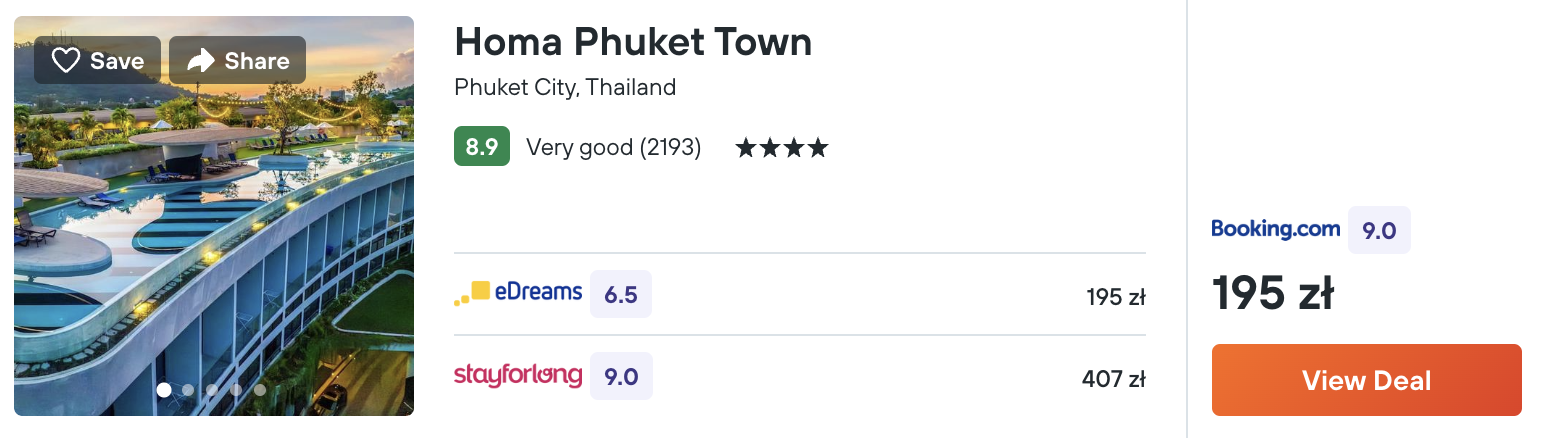Image resolution: width=1542 pixels, height=438 pixels.
Task: Click the Share arrow icon
Action: pyautogui.click(x=201, y=61)
